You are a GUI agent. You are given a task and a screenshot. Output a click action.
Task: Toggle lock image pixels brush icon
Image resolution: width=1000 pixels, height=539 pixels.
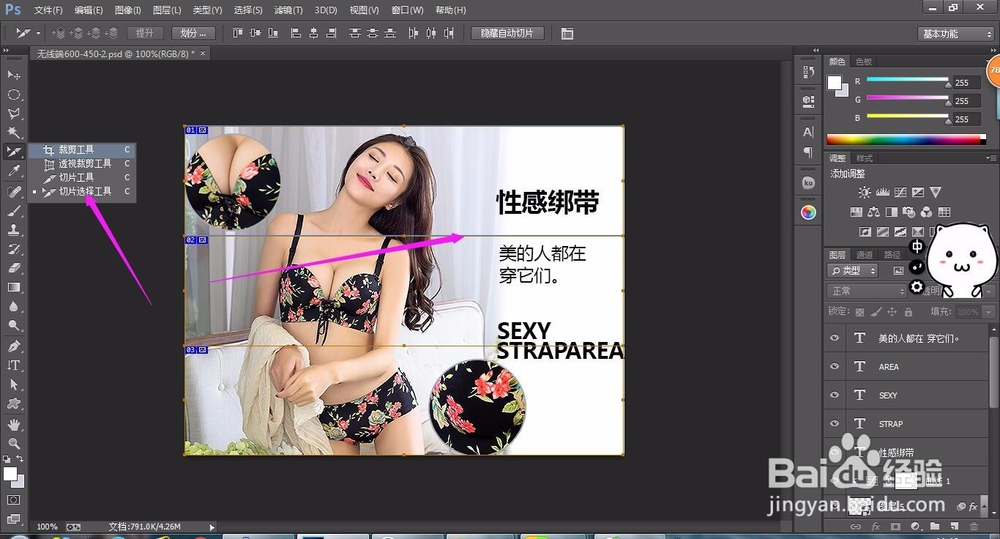coord(876,312)
